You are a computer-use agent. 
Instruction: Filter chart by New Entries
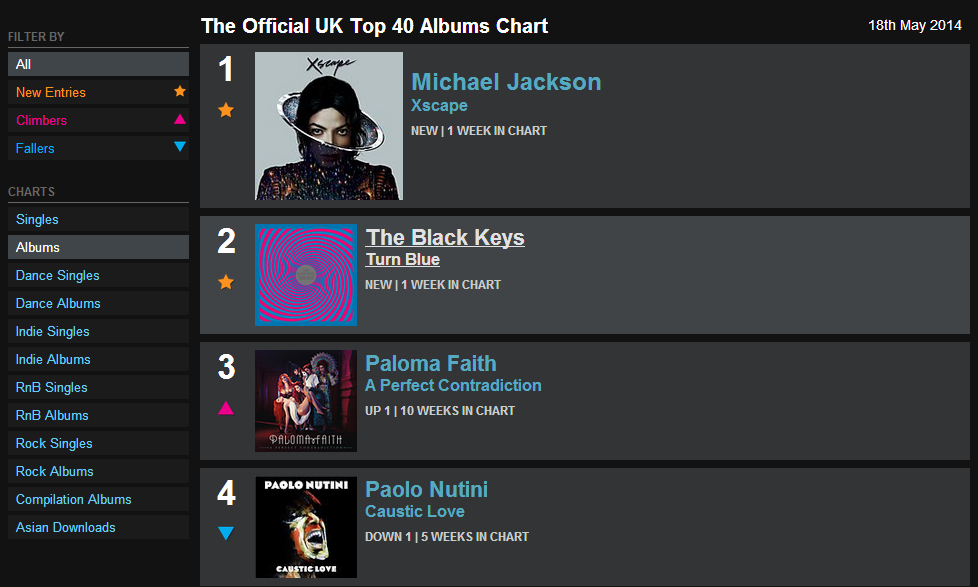point(51,92)
